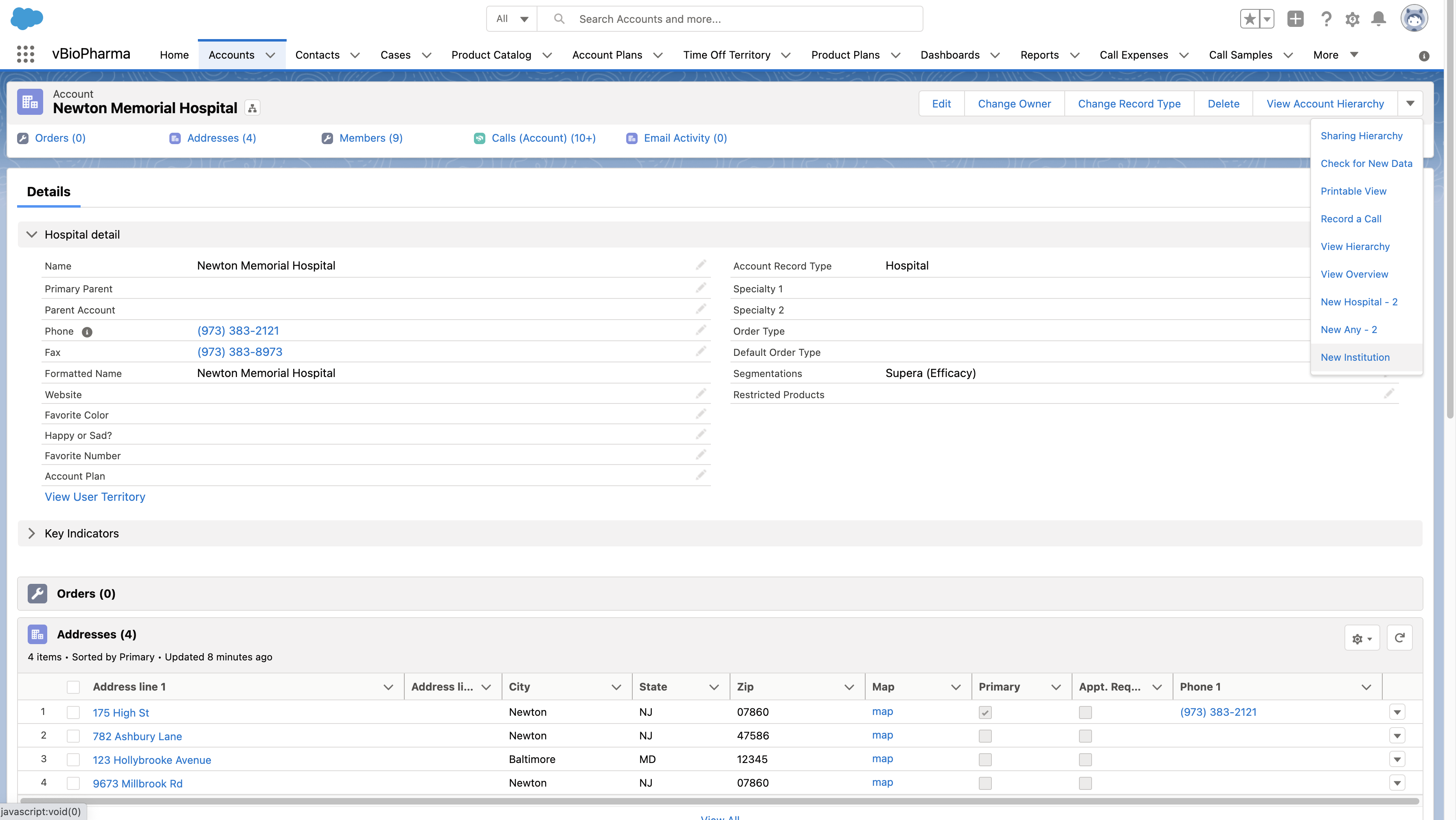Check the 782 Ashbury Lane row checkbox
The height and width of the screenshot is (820, 1456).
tap(73, 736)
